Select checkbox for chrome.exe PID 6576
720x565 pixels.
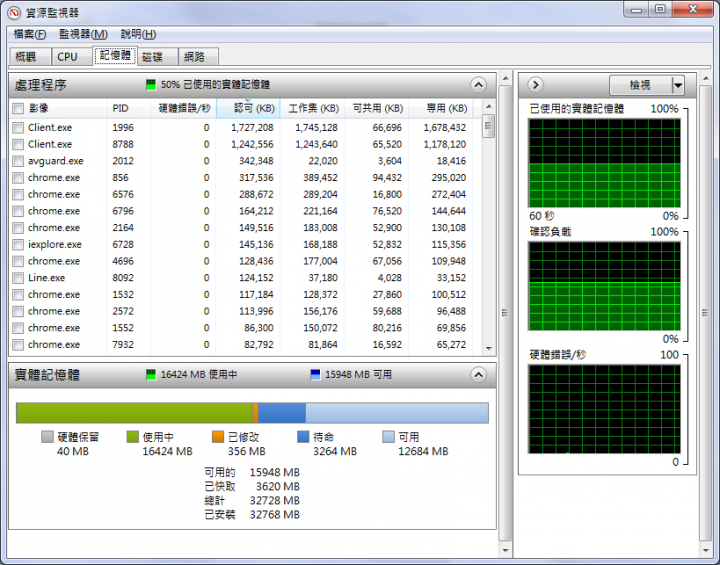(18, 195)
